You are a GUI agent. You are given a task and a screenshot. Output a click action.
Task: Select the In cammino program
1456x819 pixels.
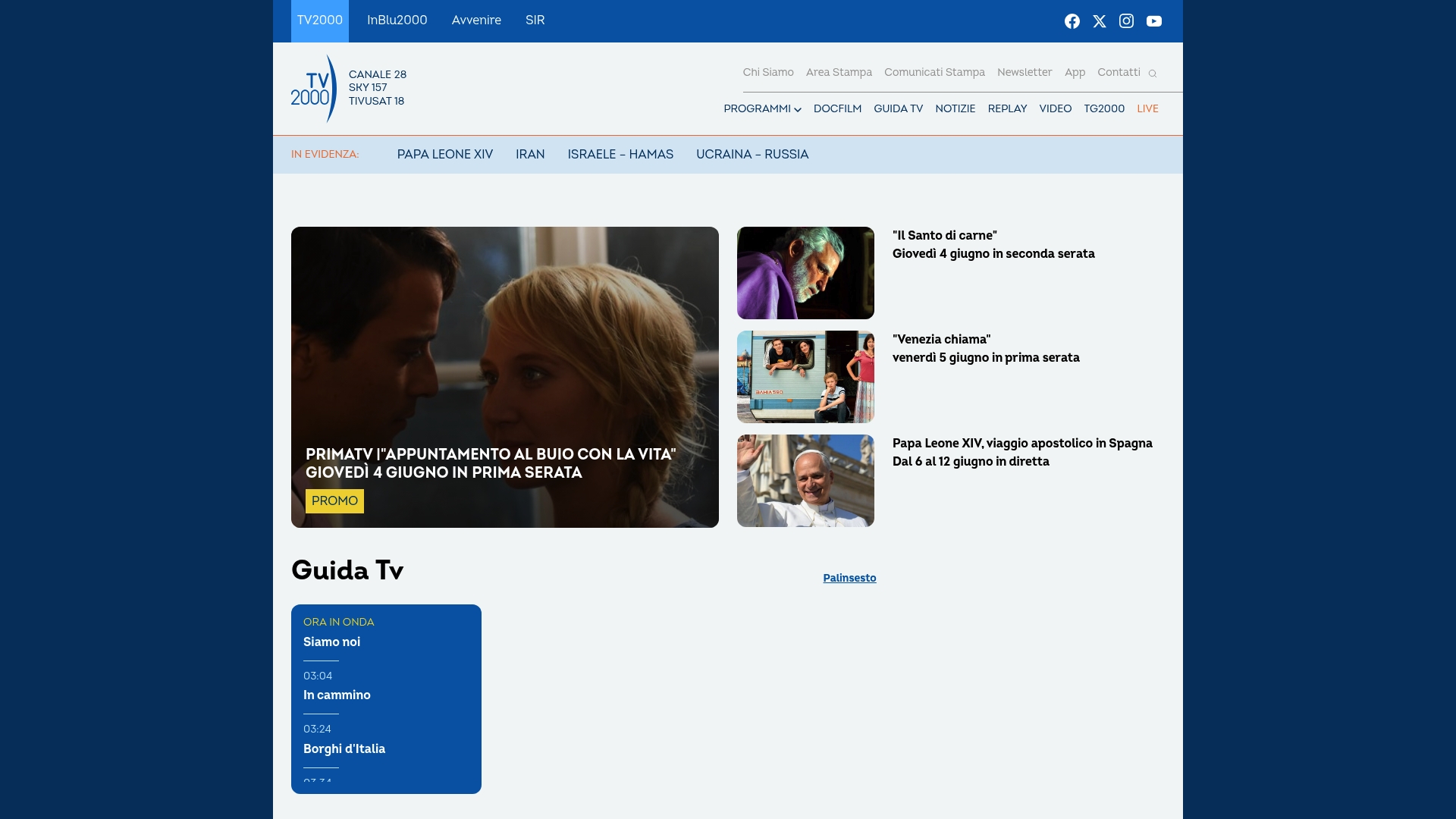click(x=337, y=695)
